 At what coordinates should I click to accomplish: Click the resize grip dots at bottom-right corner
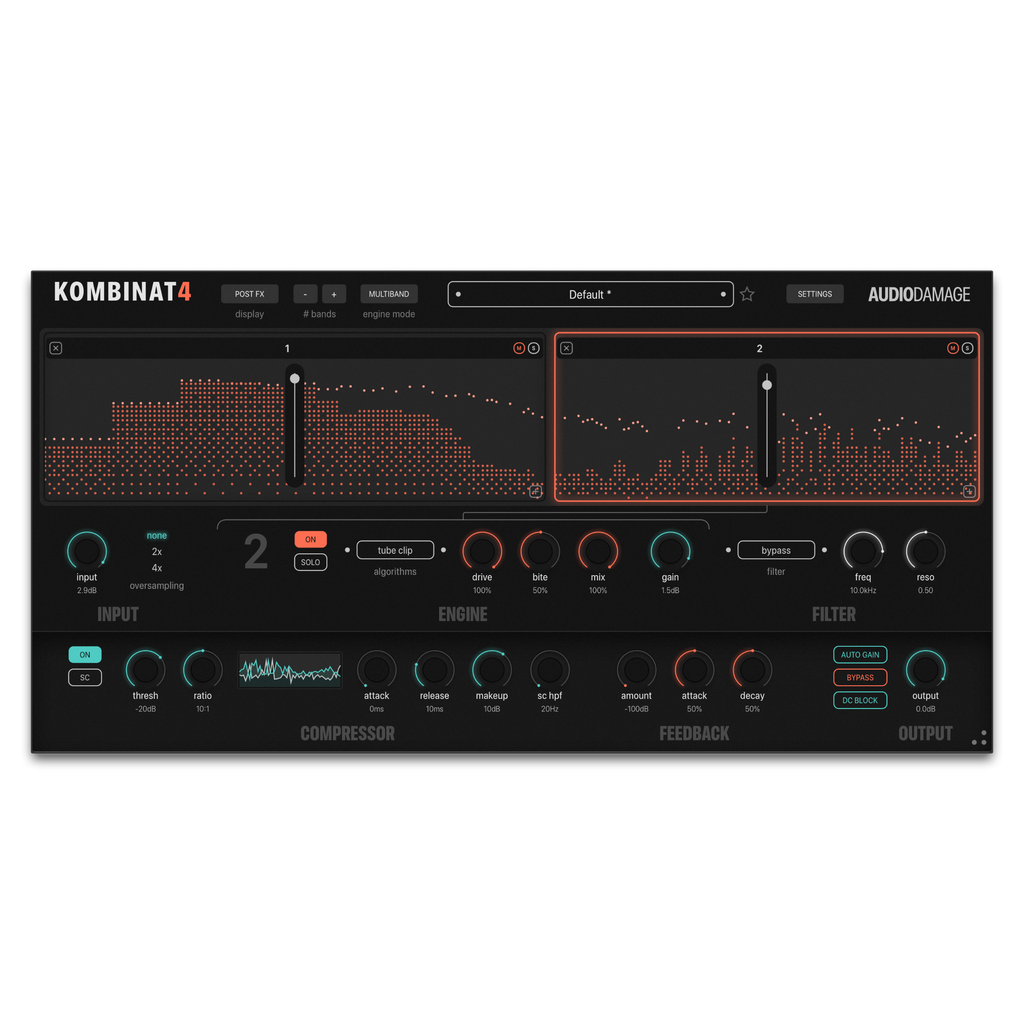[980, 738]
